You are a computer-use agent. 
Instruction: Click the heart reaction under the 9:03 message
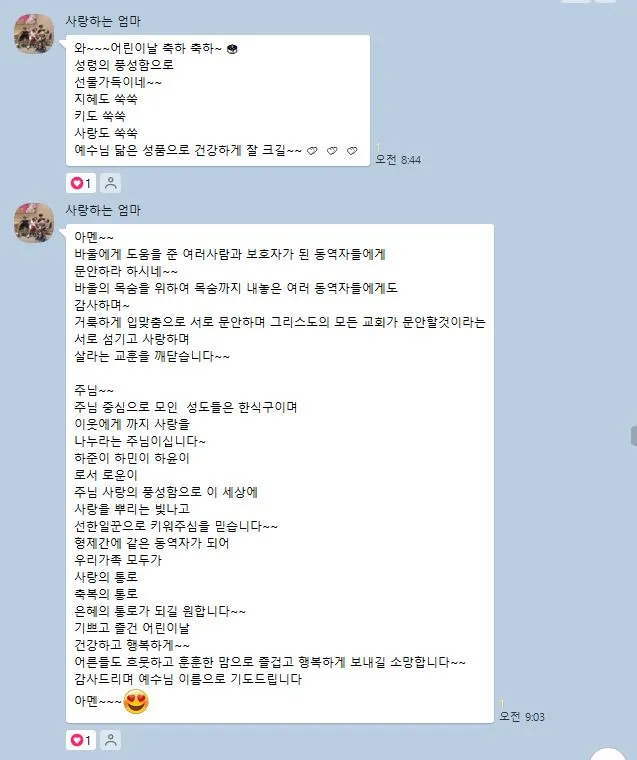80,740
